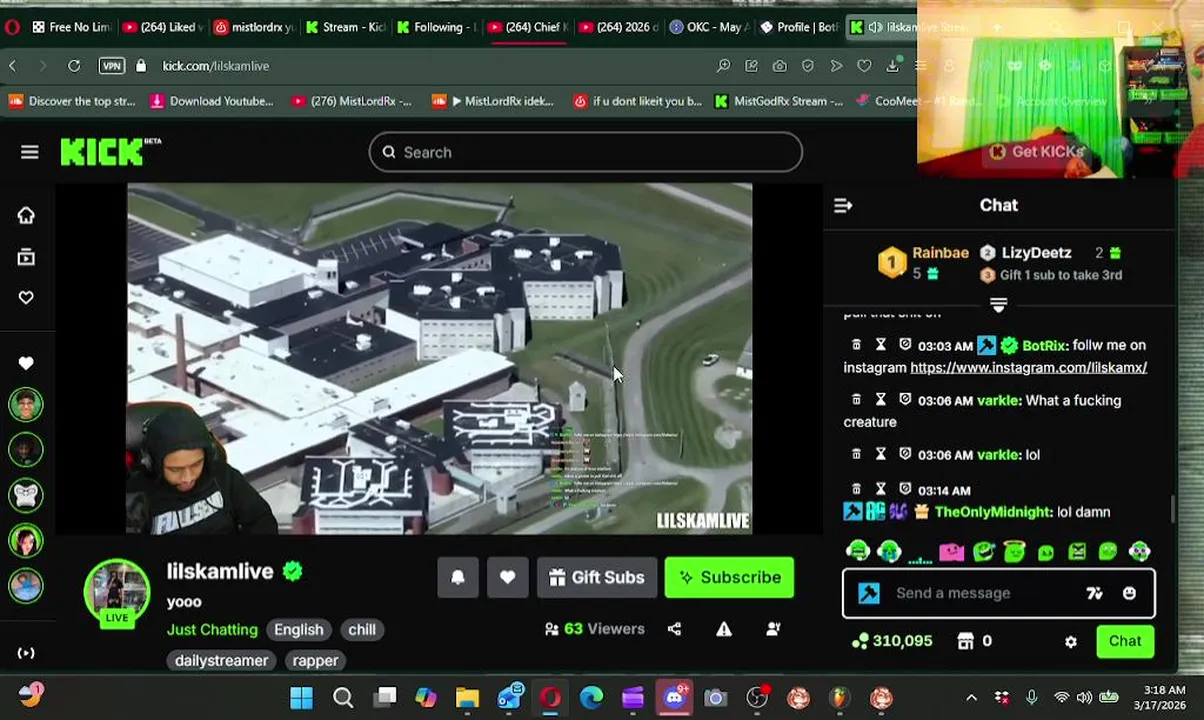Viewport: 1204px width, 720px height.
Task: Select the chill tag
Action: [x=362, y=630]
